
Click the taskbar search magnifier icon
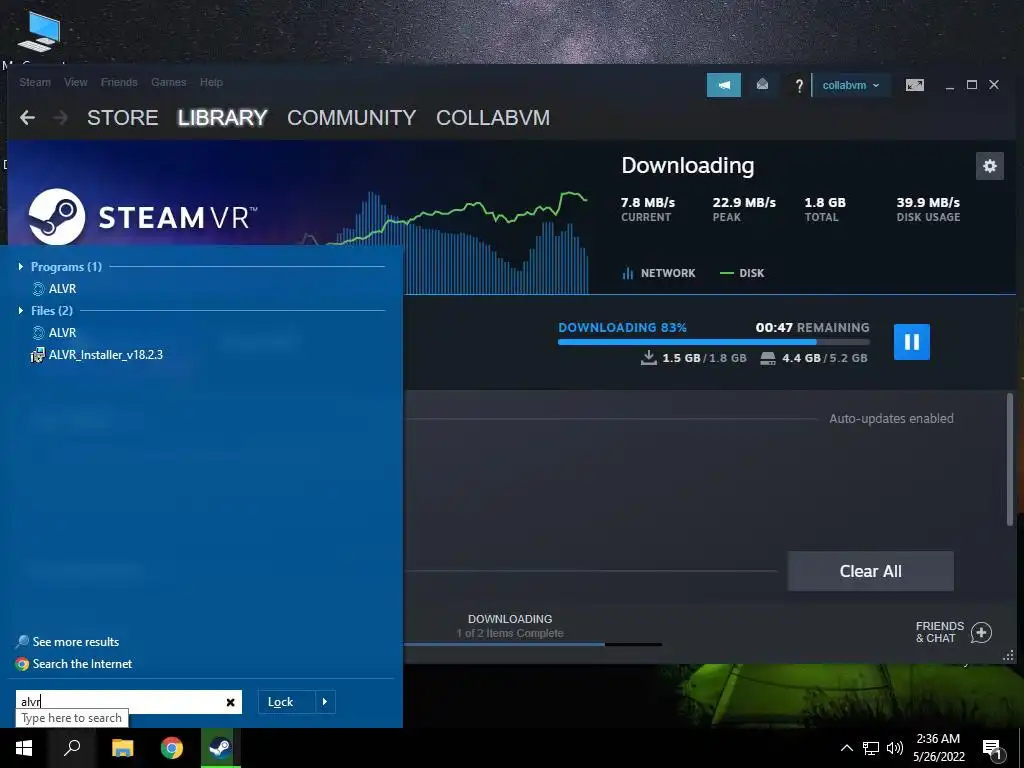tap(72, 748)
